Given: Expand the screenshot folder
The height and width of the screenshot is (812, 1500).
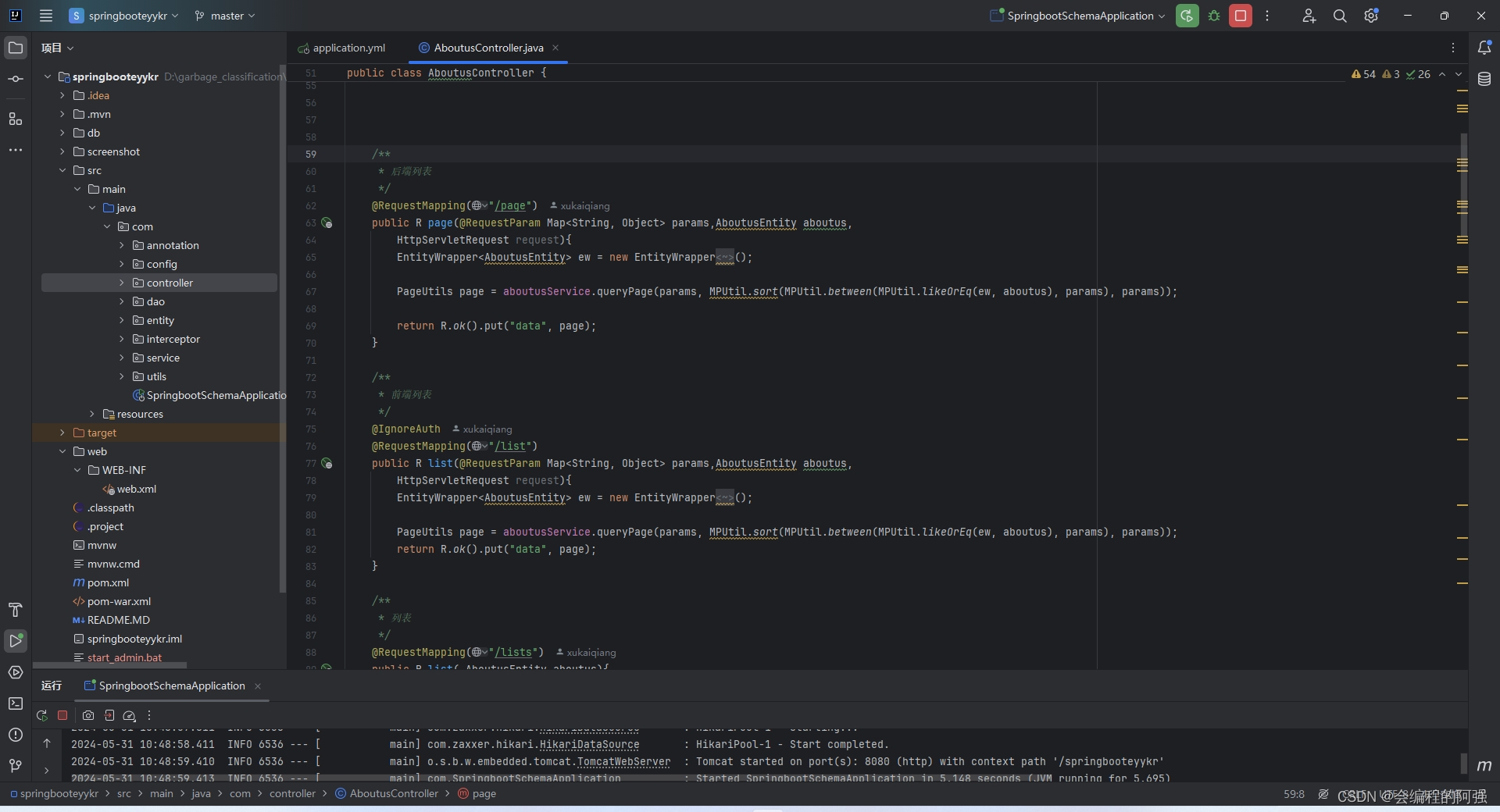Looking at the screenshot, I should click(x=62, y=151).
